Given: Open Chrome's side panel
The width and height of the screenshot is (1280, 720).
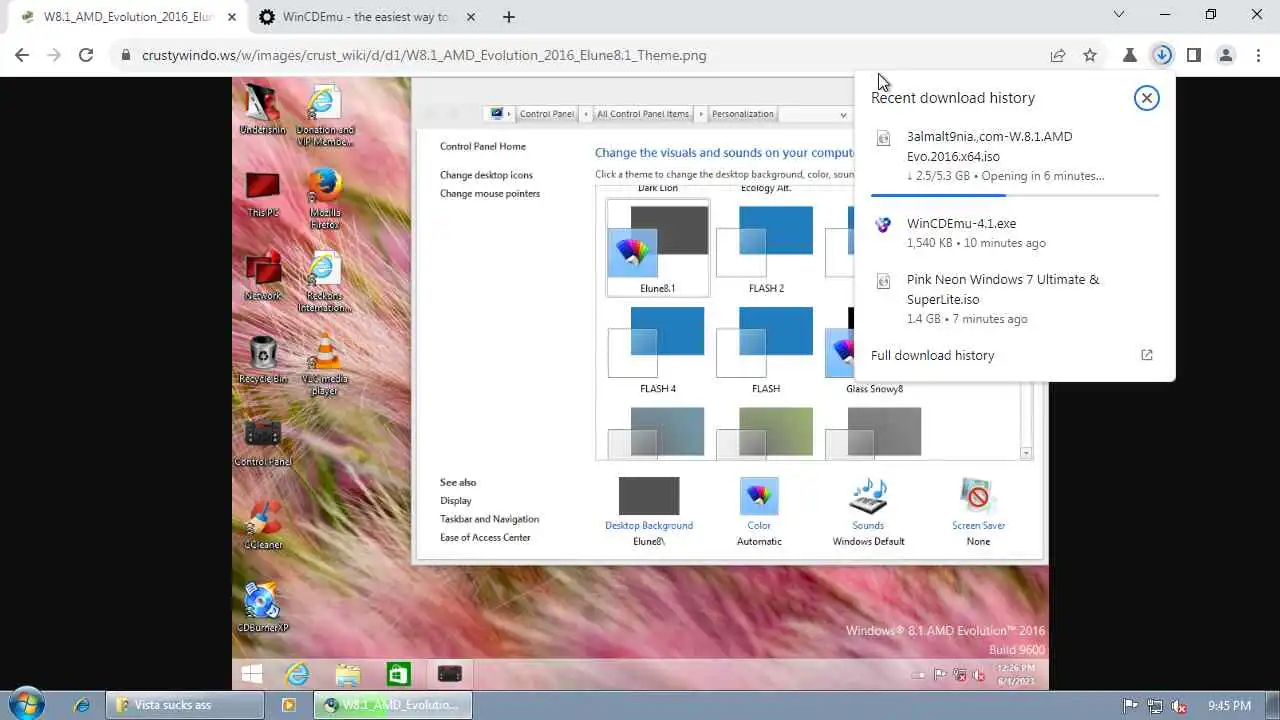Looking at the screenshot, I should [x=1193, y=55].
